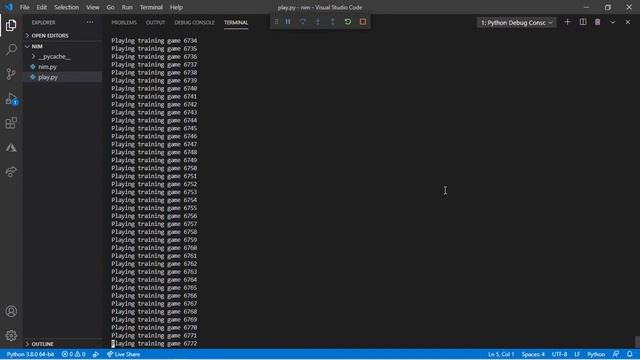Expand the __pycache__ folder

click(x=62, y=56)
